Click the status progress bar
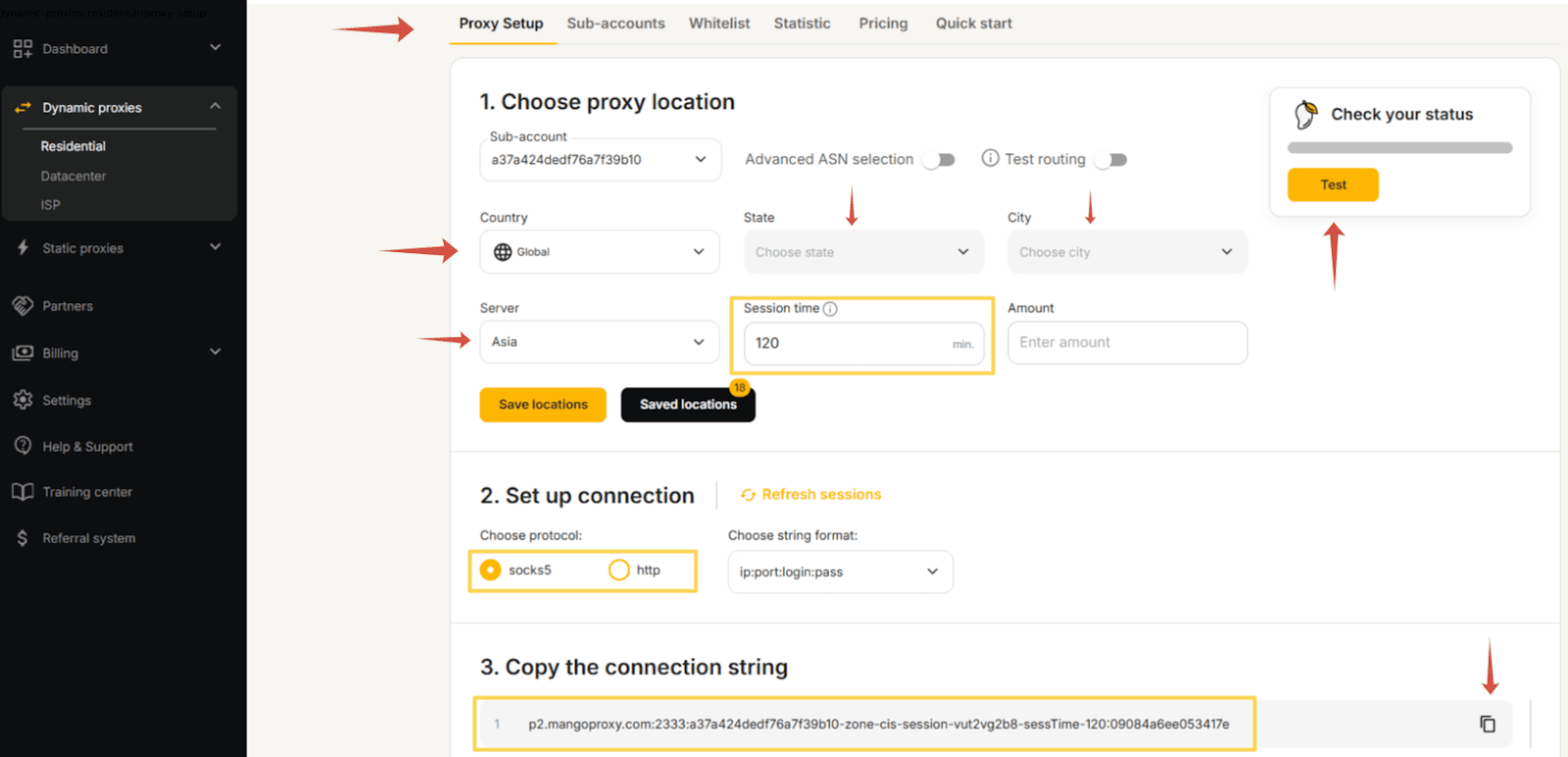 (x=1398, y=147)
